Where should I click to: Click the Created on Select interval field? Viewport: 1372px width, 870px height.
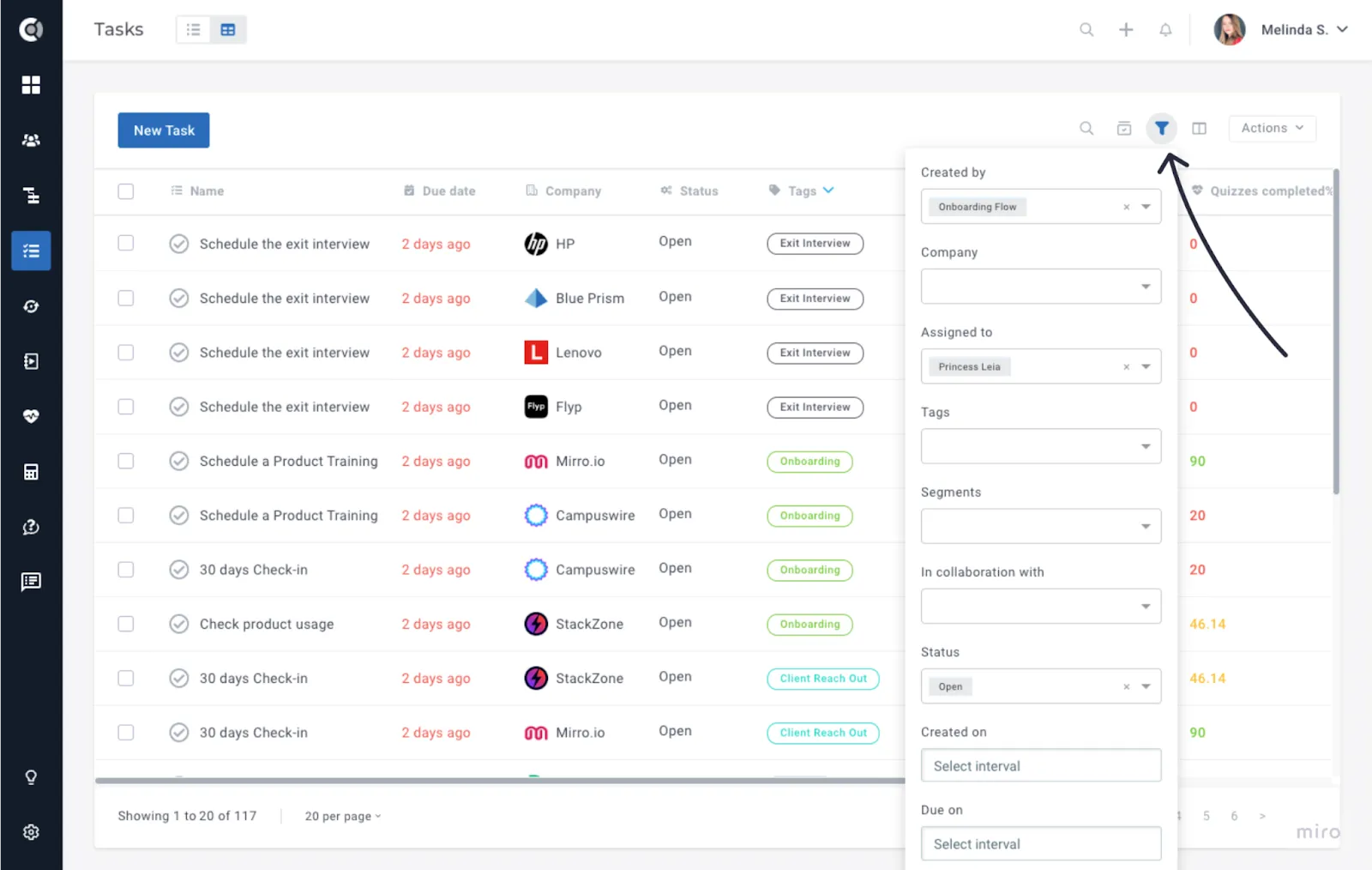tap(1041, 765)
